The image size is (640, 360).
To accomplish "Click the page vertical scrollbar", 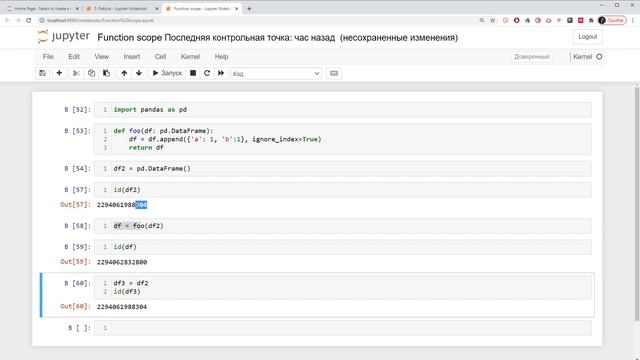I will [x=637, y=204].
